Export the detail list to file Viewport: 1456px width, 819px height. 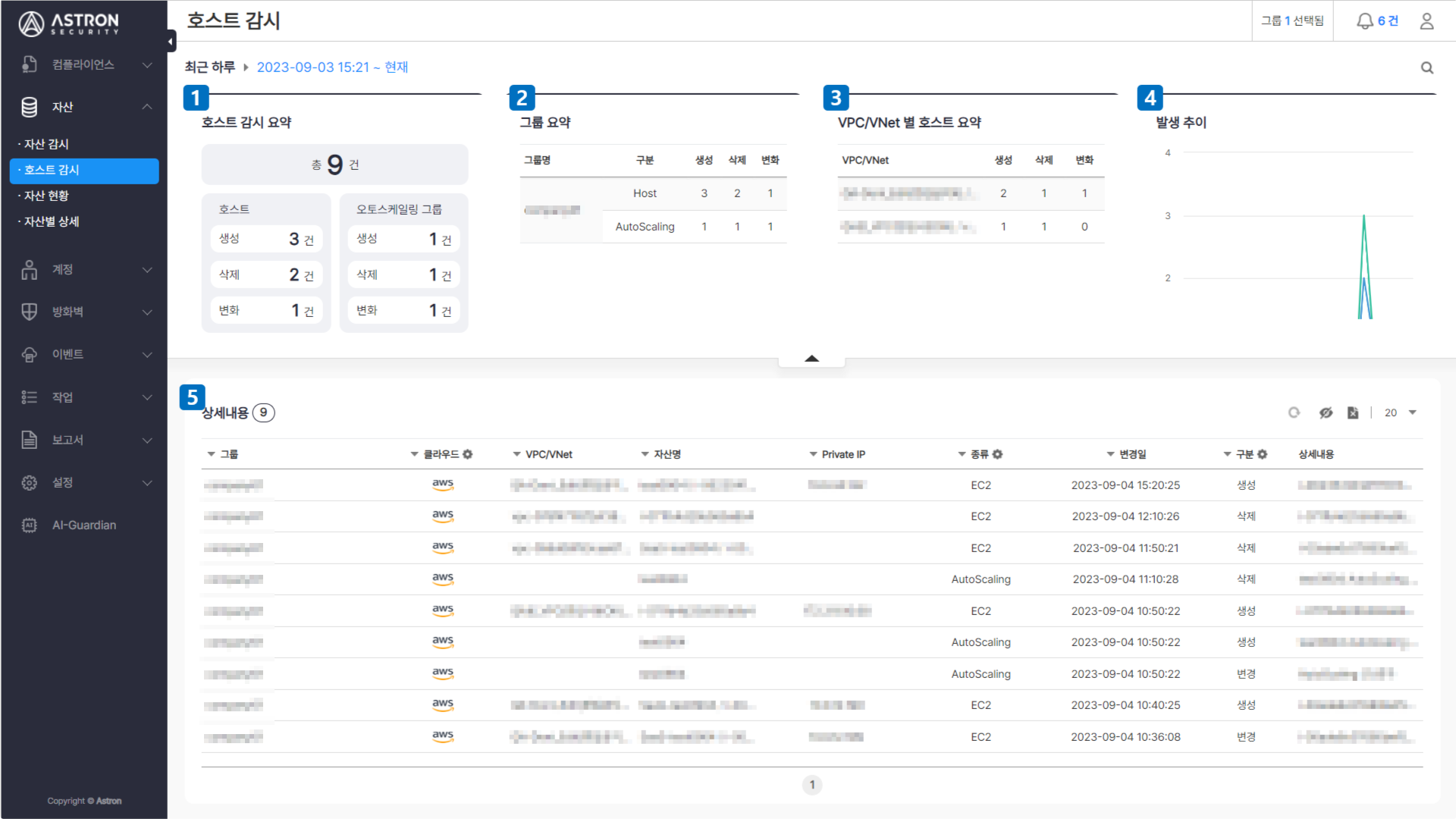pyautogui.click(x=1352, y=413)
